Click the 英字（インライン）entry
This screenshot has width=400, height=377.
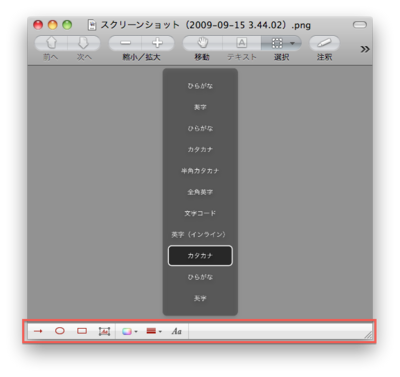click(x=200, y=234)
